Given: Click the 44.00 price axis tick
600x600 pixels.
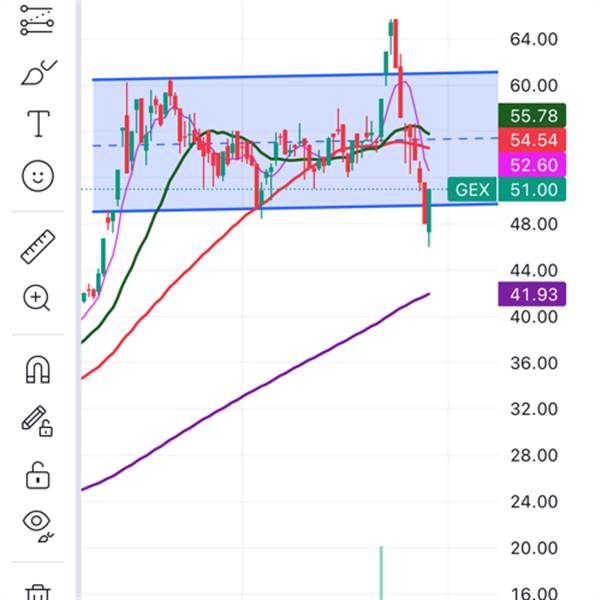Looking at the screenshot, I should click(533, 271).
